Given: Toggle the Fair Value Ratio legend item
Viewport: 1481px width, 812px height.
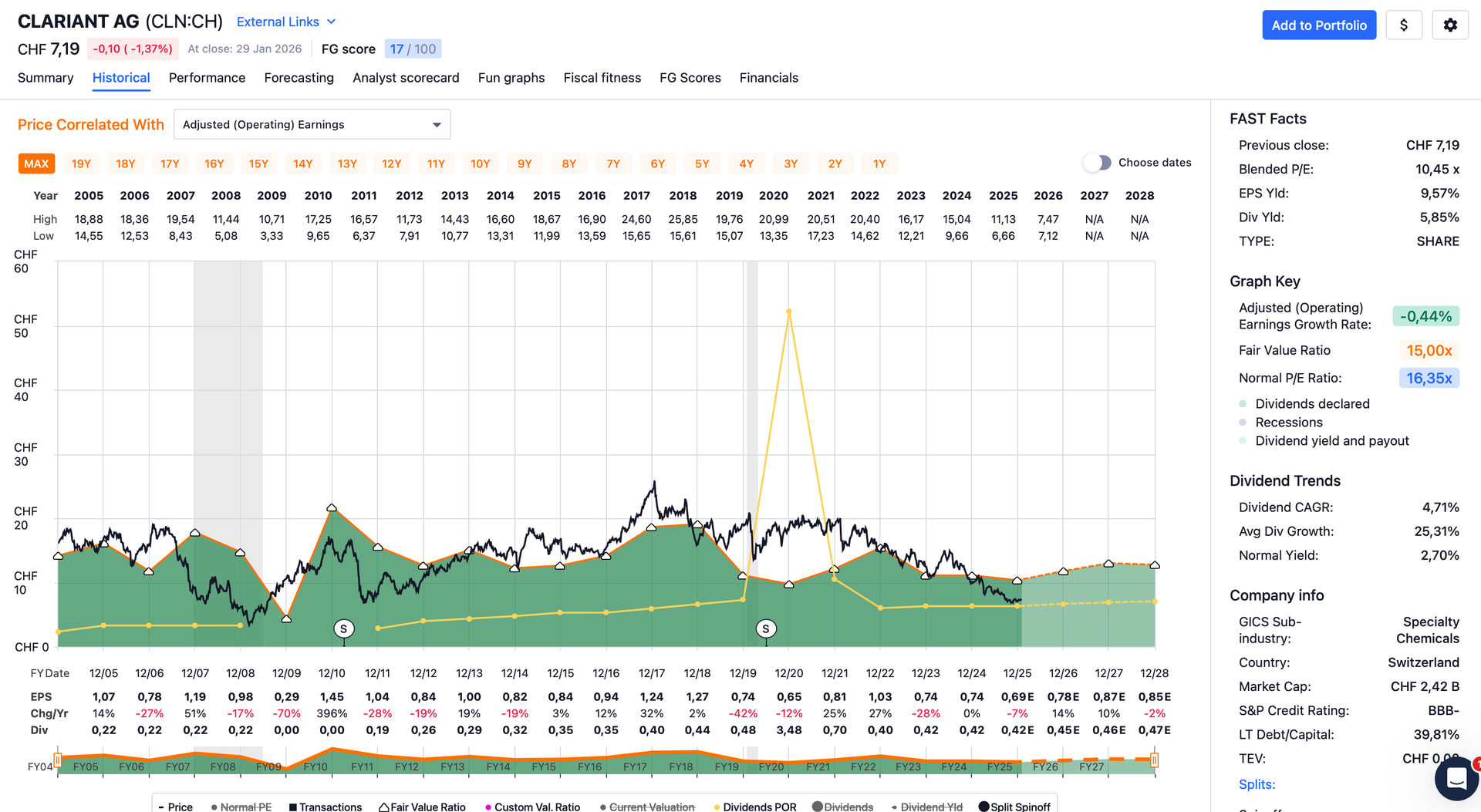Looking at the screenshot, I should click(x=422, y=807).
